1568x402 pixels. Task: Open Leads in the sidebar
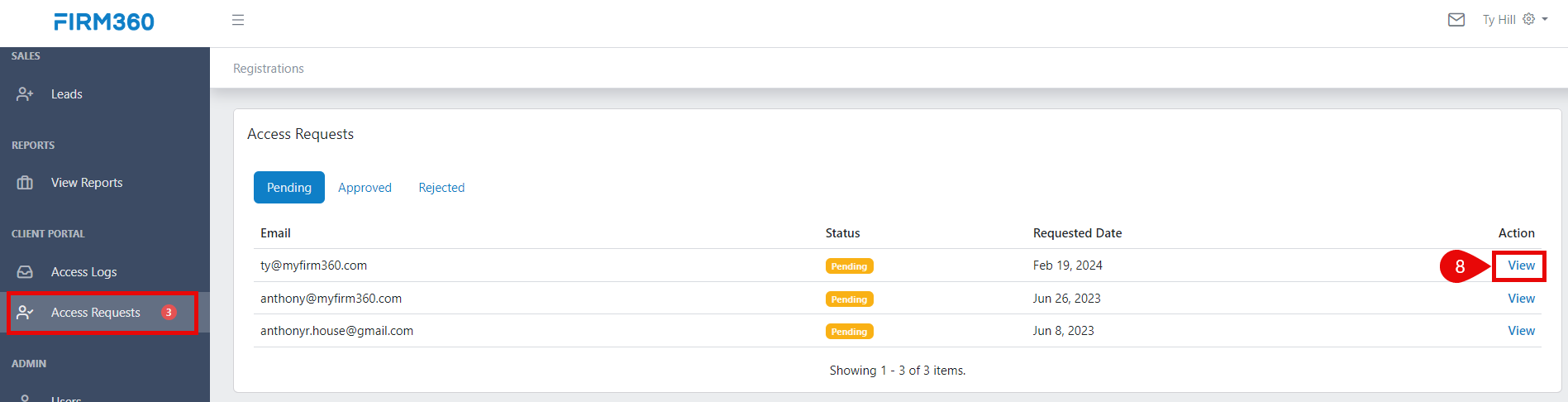(x=66, y=94)
